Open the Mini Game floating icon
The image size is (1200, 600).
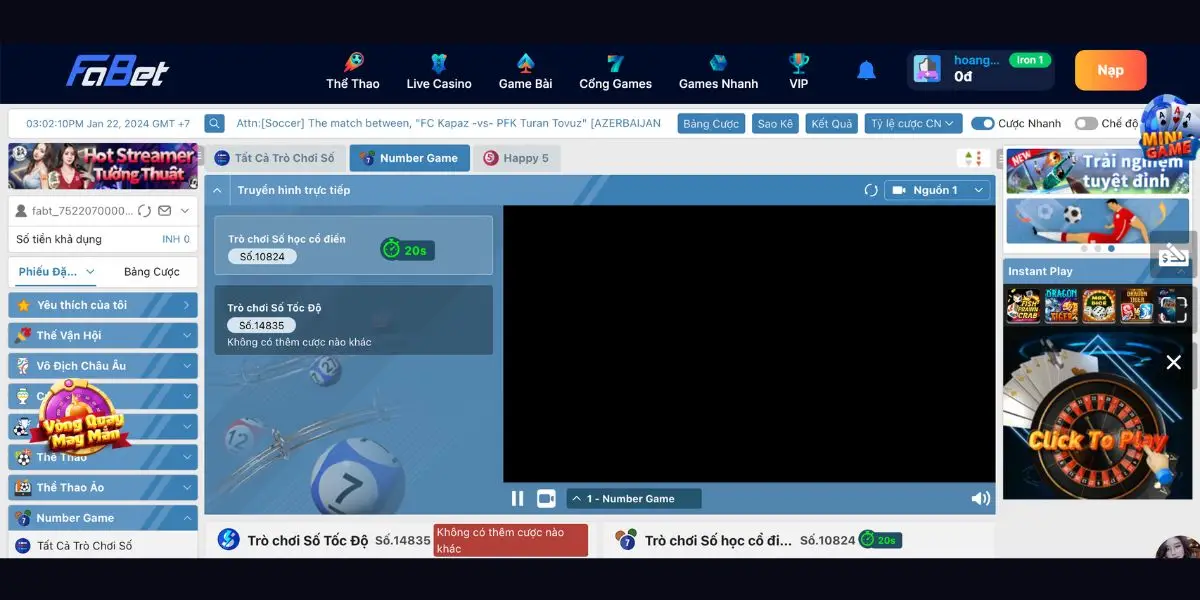point(1166,128)
